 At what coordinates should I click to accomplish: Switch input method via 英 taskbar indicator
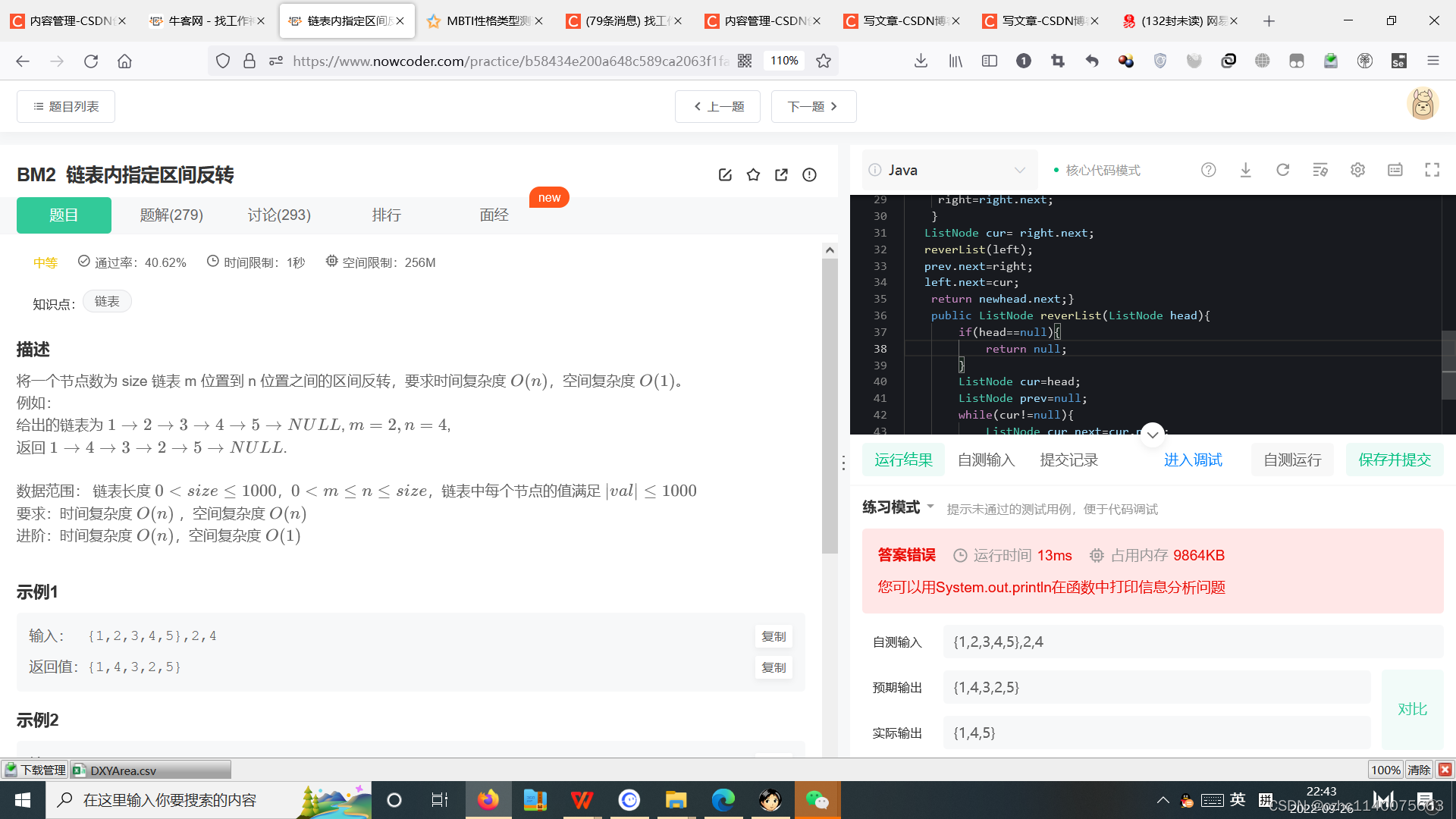click(1237, 799)
